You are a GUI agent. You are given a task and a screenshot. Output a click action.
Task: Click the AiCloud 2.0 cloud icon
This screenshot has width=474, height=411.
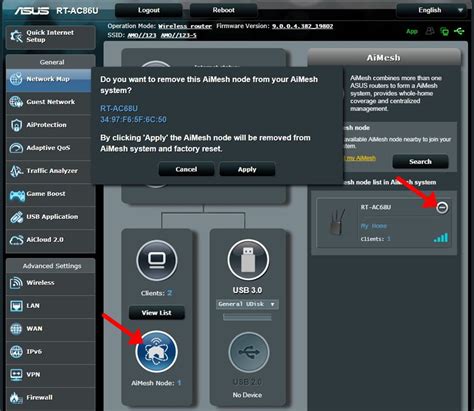(16, 240)
